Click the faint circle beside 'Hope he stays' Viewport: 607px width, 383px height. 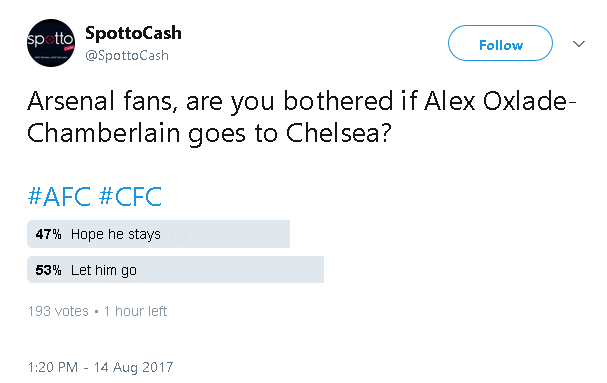point(178,234)
